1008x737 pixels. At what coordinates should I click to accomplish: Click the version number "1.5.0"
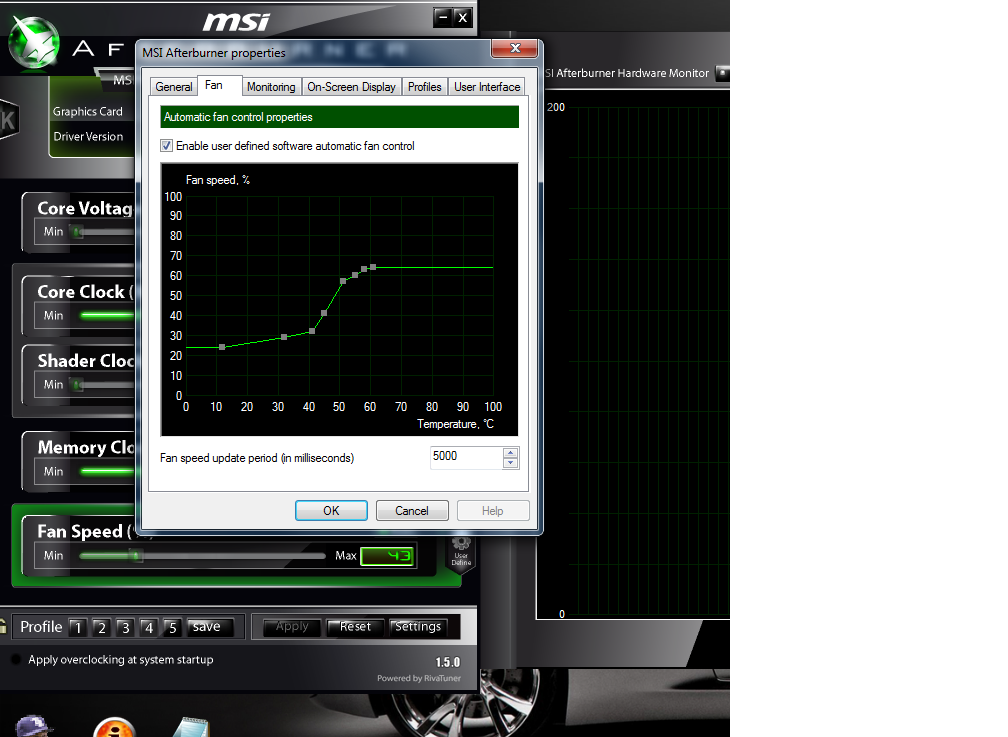pos(448,662)
